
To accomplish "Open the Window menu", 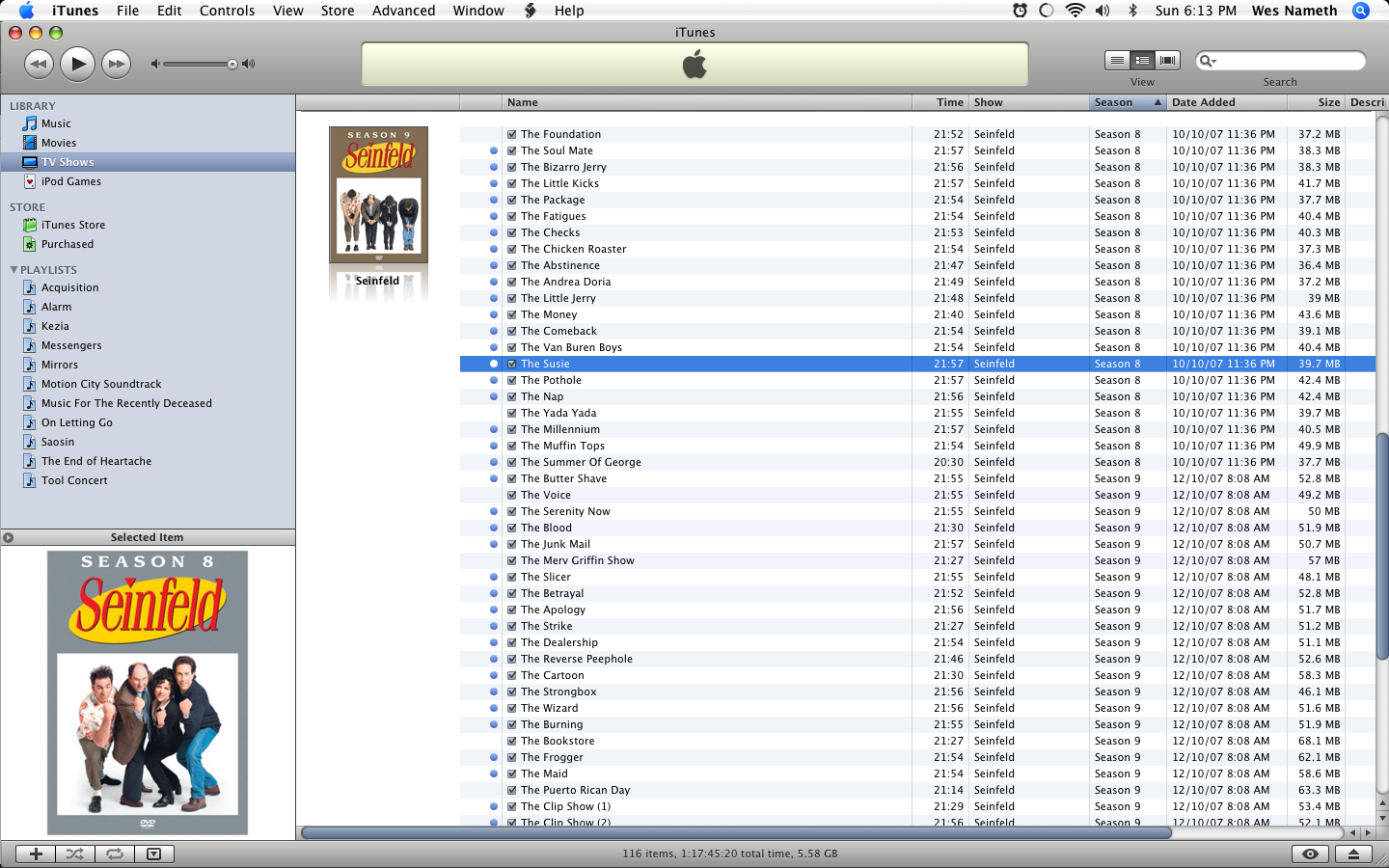I will click(x=478, y=11).
